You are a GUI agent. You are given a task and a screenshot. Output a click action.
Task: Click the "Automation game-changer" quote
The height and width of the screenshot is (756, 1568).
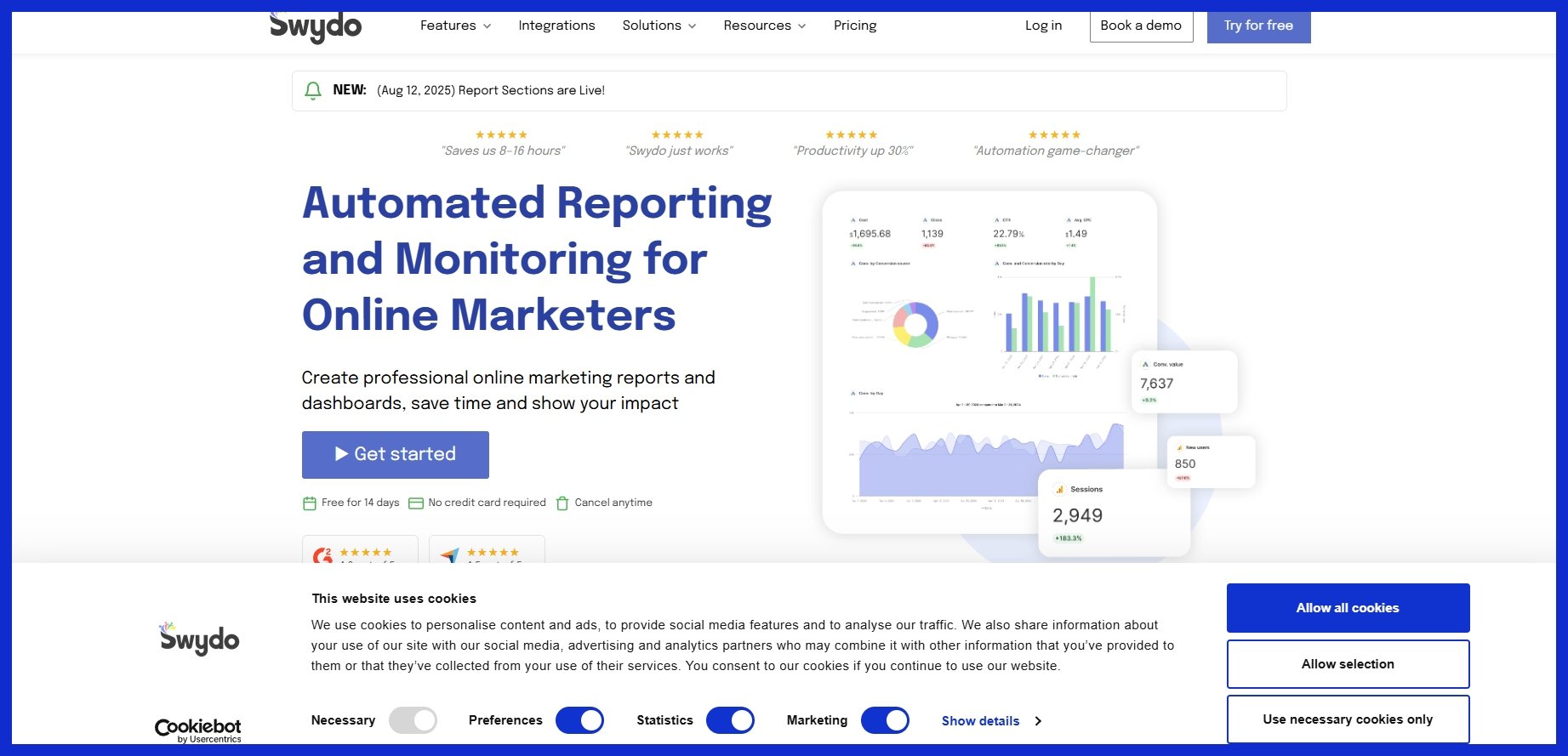point(1056,151)
